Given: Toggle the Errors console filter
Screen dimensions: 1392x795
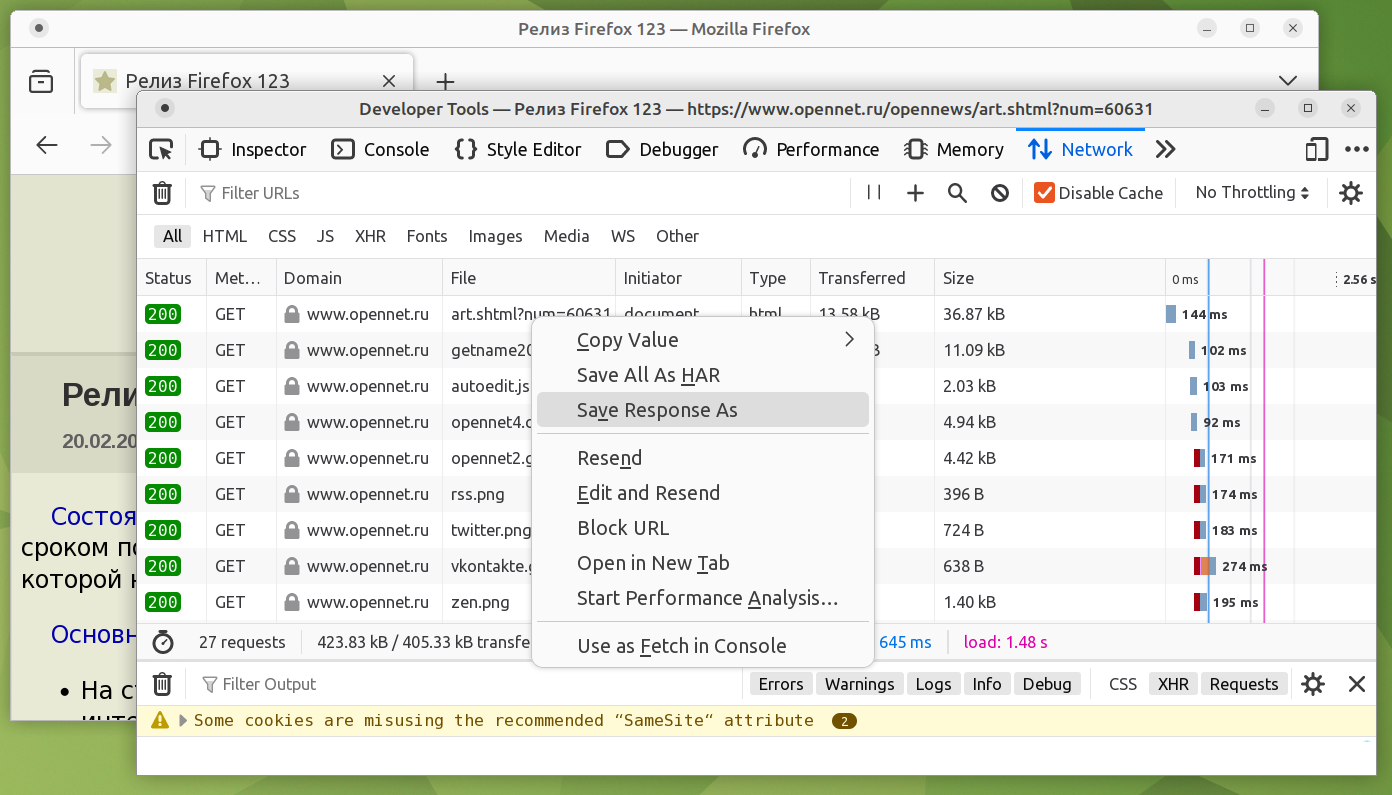Looking at the screenshot, I should point(780,684).
